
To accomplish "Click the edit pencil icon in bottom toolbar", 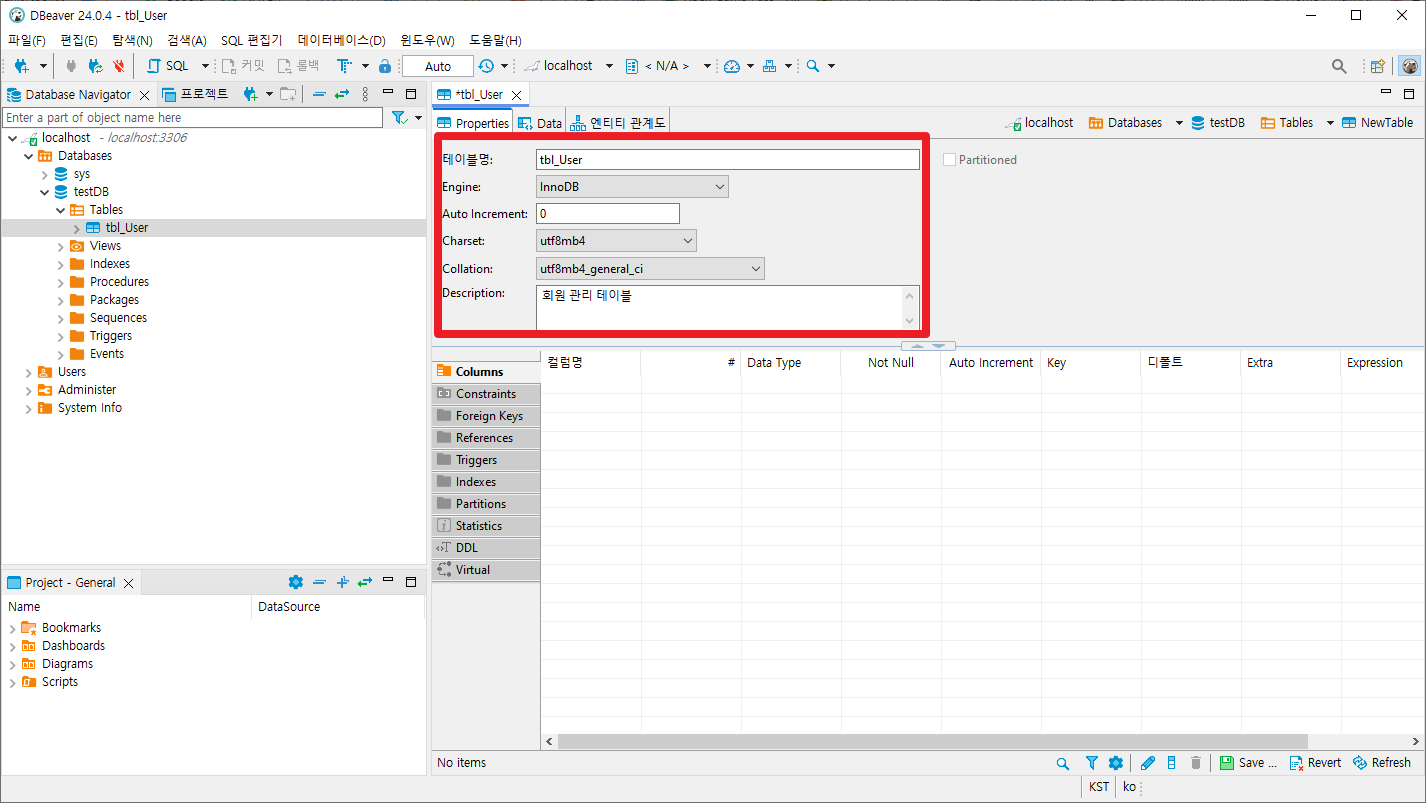I will tap(1148, 763).
